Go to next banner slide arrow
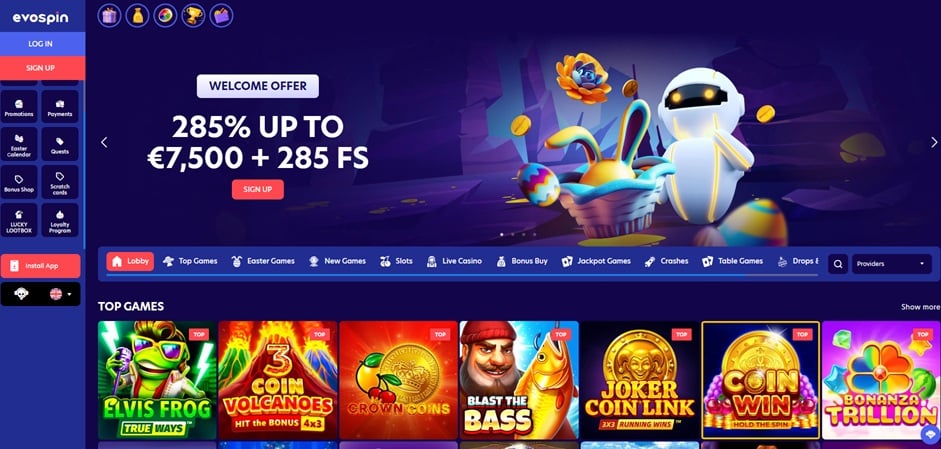941x449 pixels. (x=934, y=142)
